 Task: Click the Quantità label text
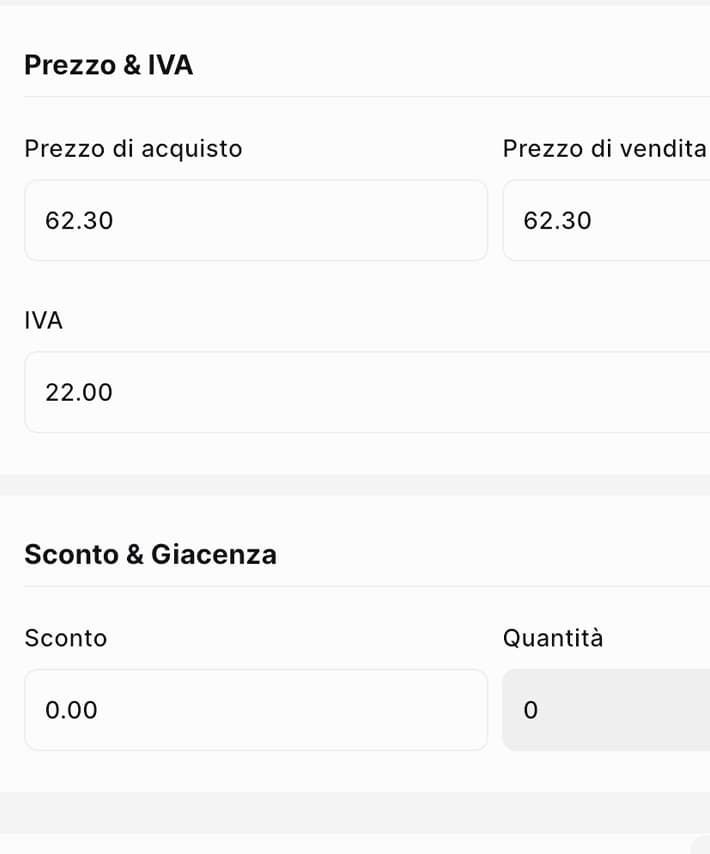click(x=554, y=638)
